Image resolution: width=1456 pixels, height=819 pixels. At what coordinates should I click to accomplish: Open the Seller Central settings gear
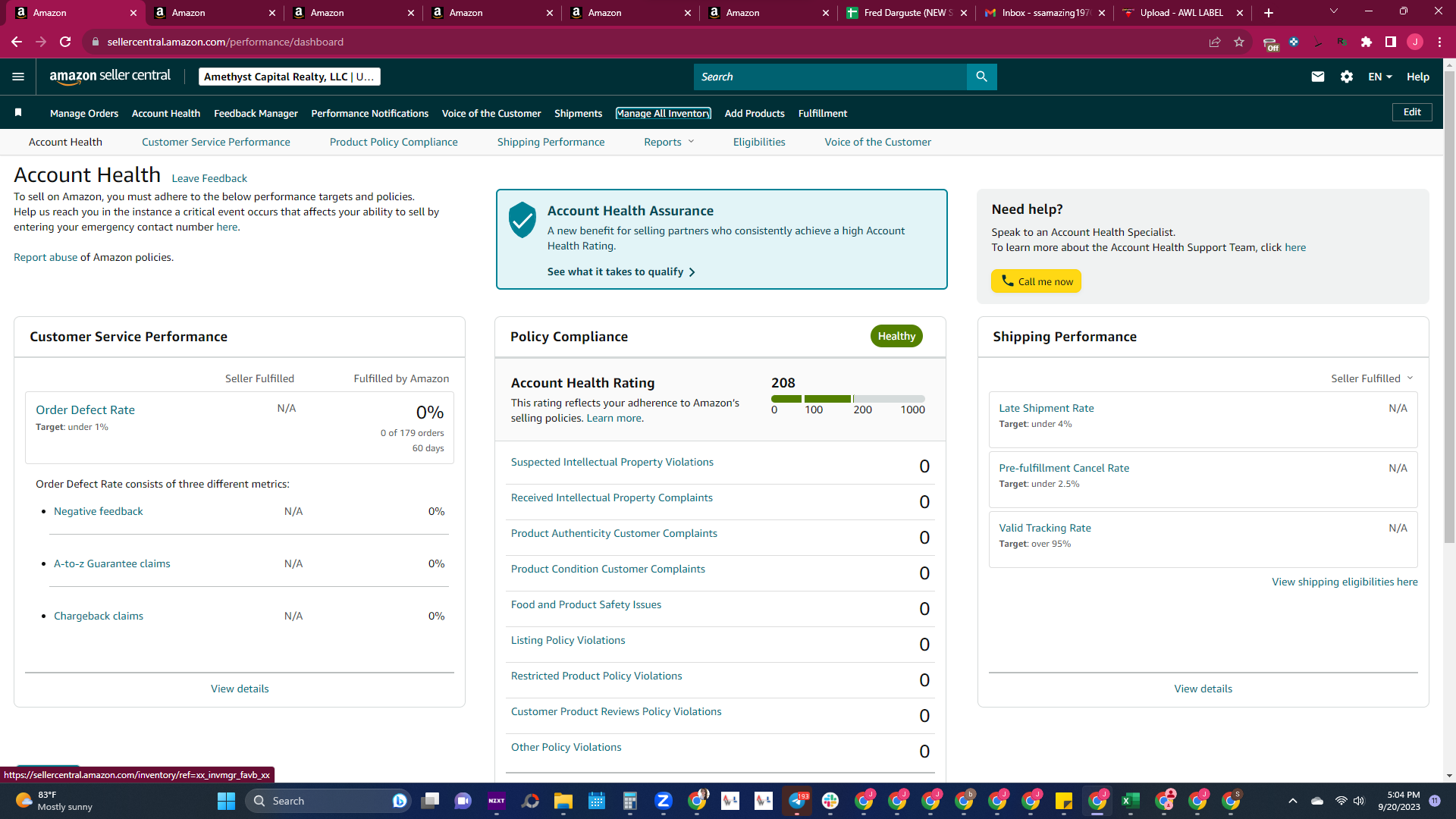[1347, 77]
